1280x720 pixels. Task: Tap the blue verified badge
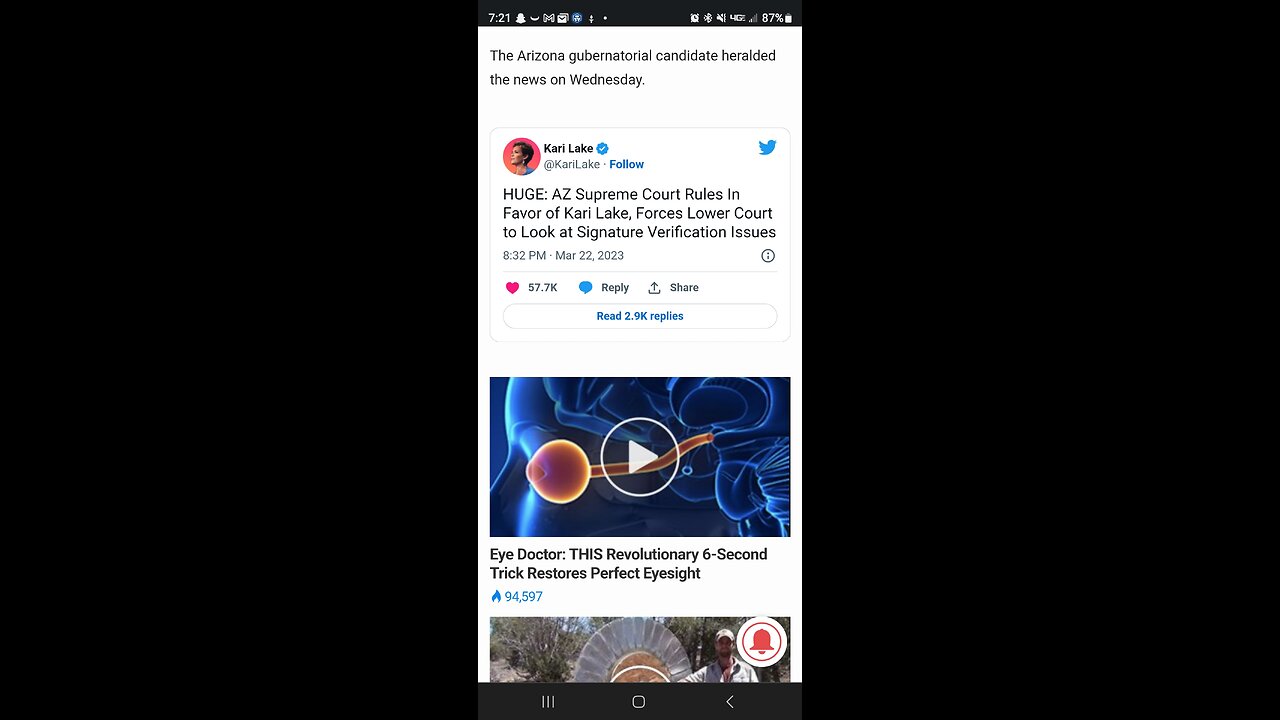click(x=603, y=149)
